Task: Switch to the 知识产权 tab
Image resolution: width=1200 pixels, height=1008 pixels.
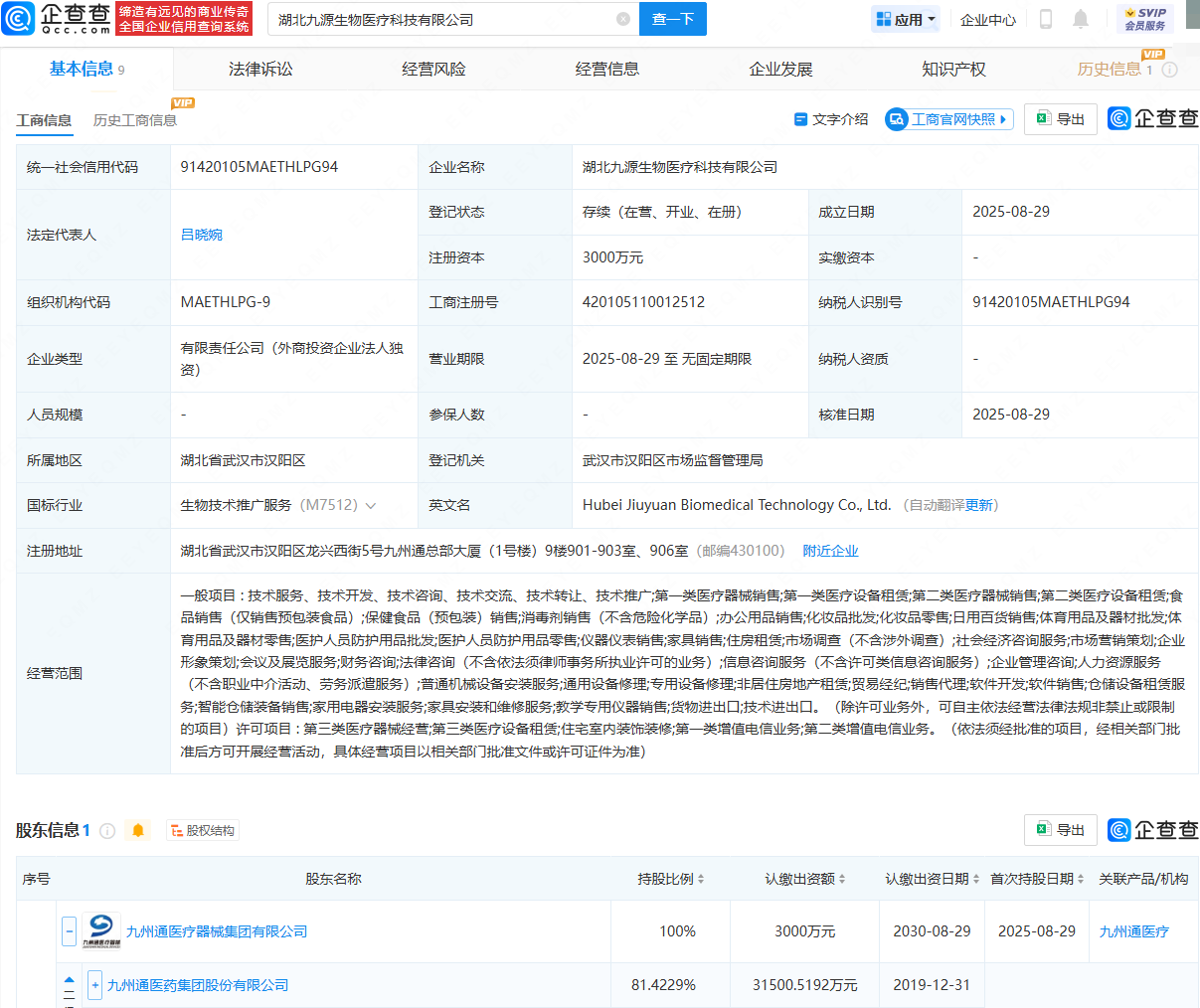Action: pyautogui.click(x=953, y=70)
